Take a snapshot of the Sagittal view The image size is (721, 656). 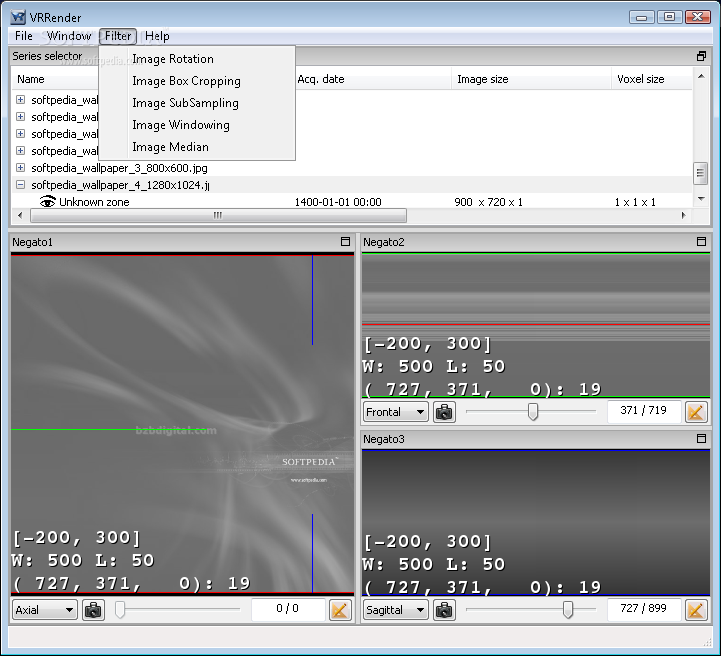(444, 610)
